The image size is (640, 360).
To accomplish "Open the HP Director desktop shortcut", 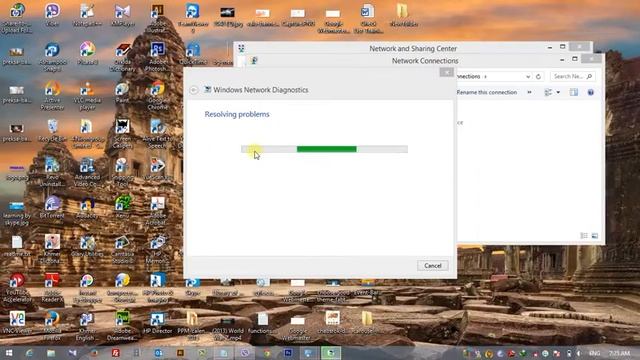I will (x=158, y=322).
